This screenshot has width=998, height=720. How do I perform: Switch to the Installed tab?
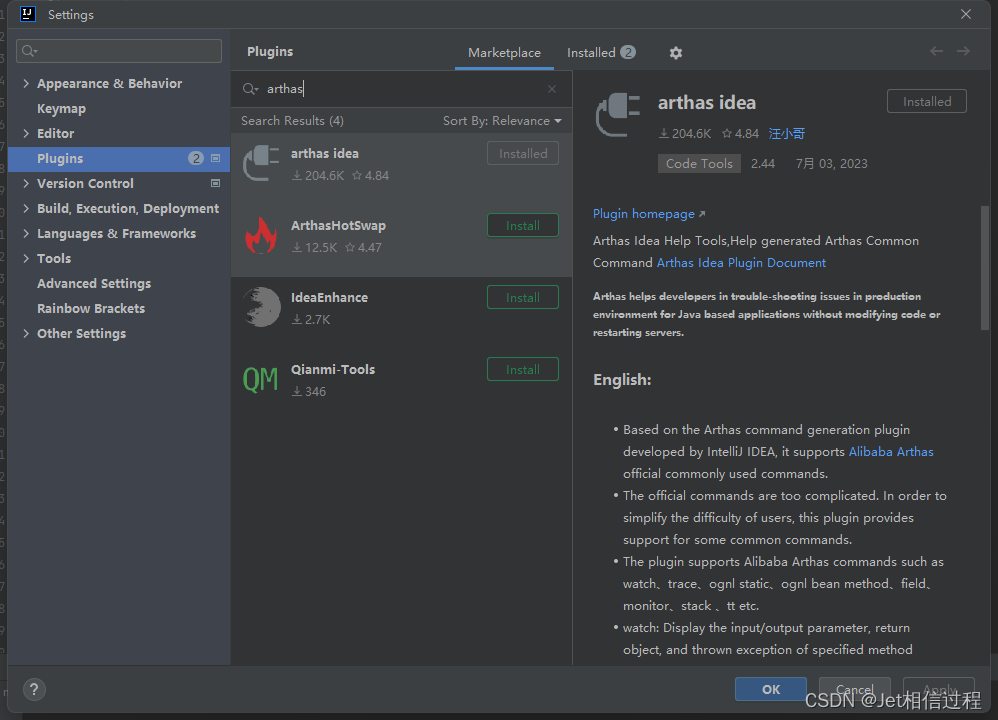tap(601, 53)
